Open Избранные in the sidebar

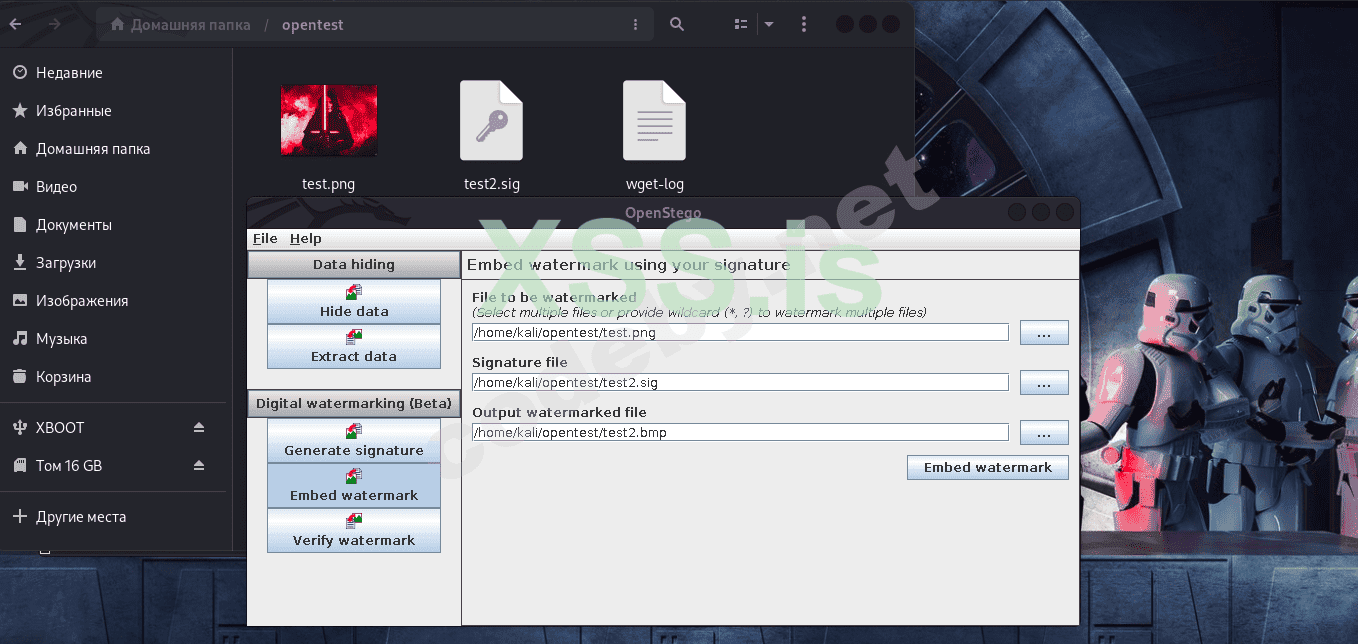coord(116,111)
